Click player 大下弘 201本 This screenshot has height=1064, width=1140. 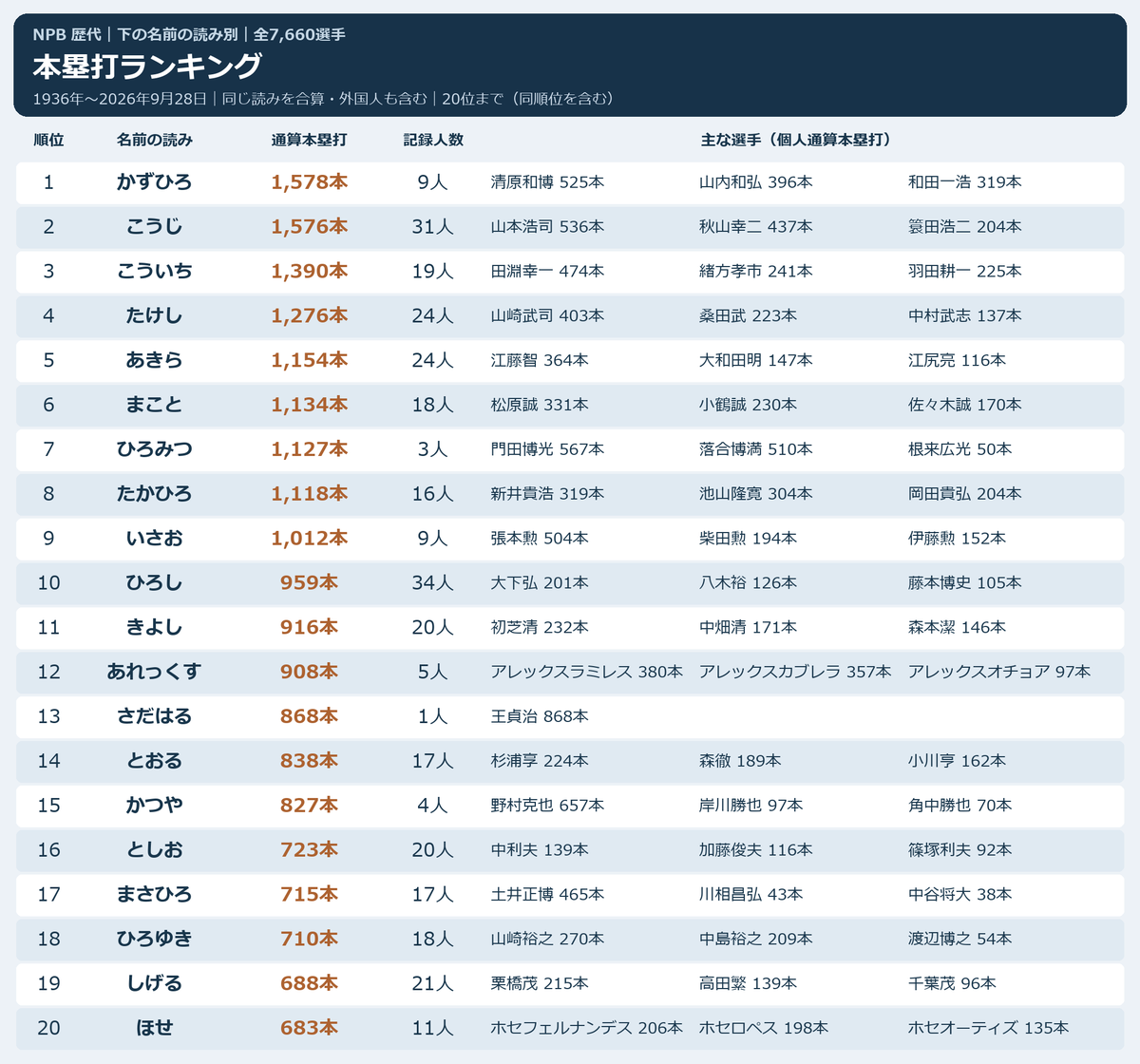540,583
